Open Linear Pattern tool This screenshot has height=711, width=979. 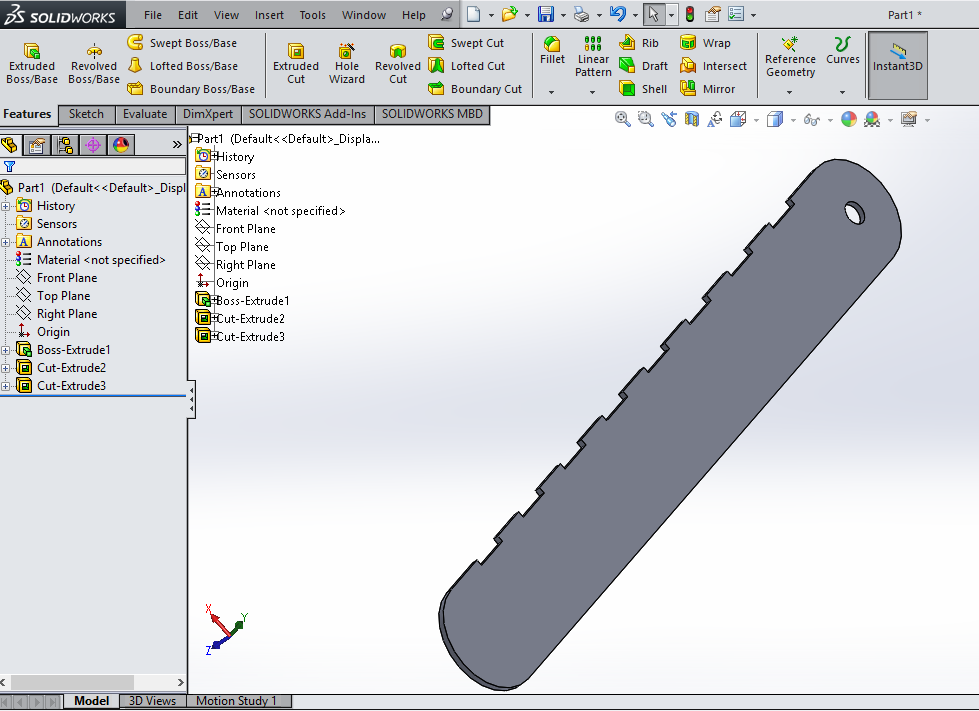point(593,56)
